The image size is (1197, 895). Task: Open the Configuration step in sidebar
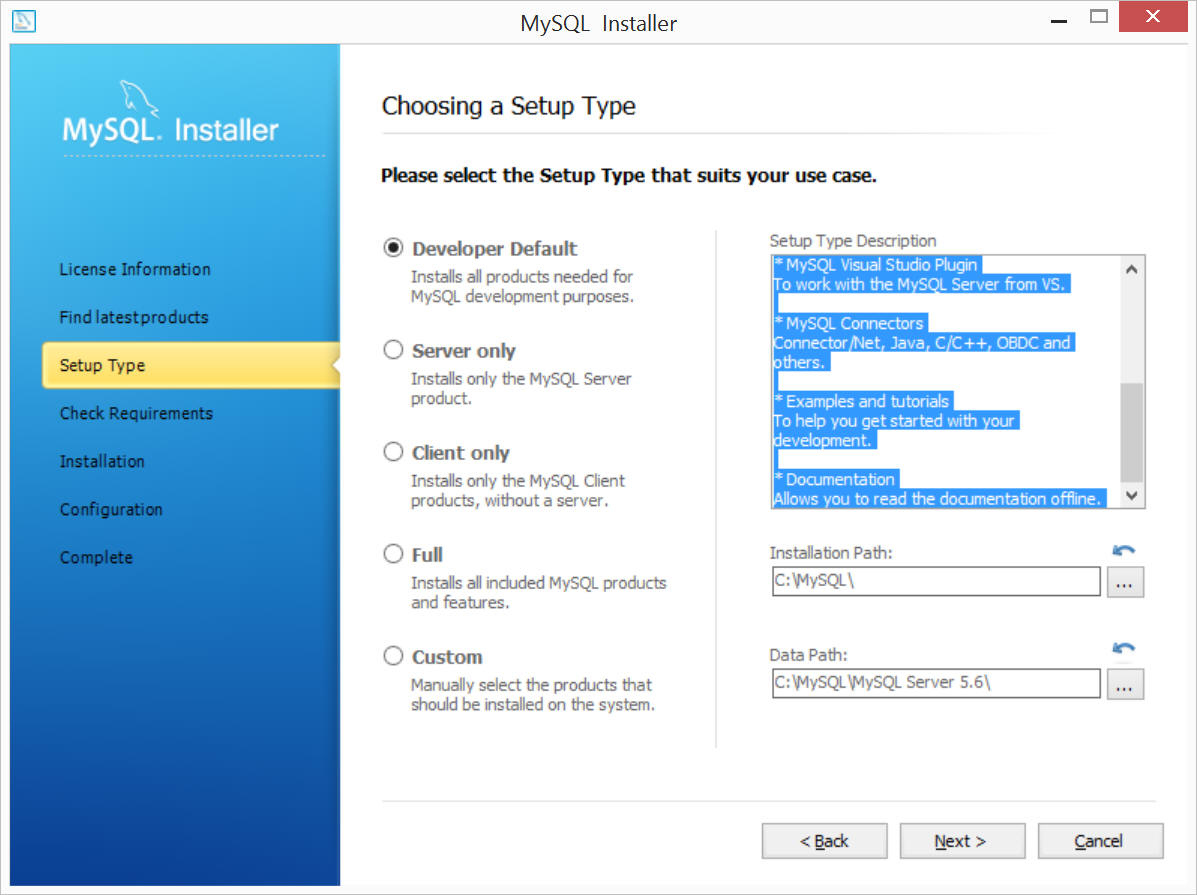tap(111, 509)
